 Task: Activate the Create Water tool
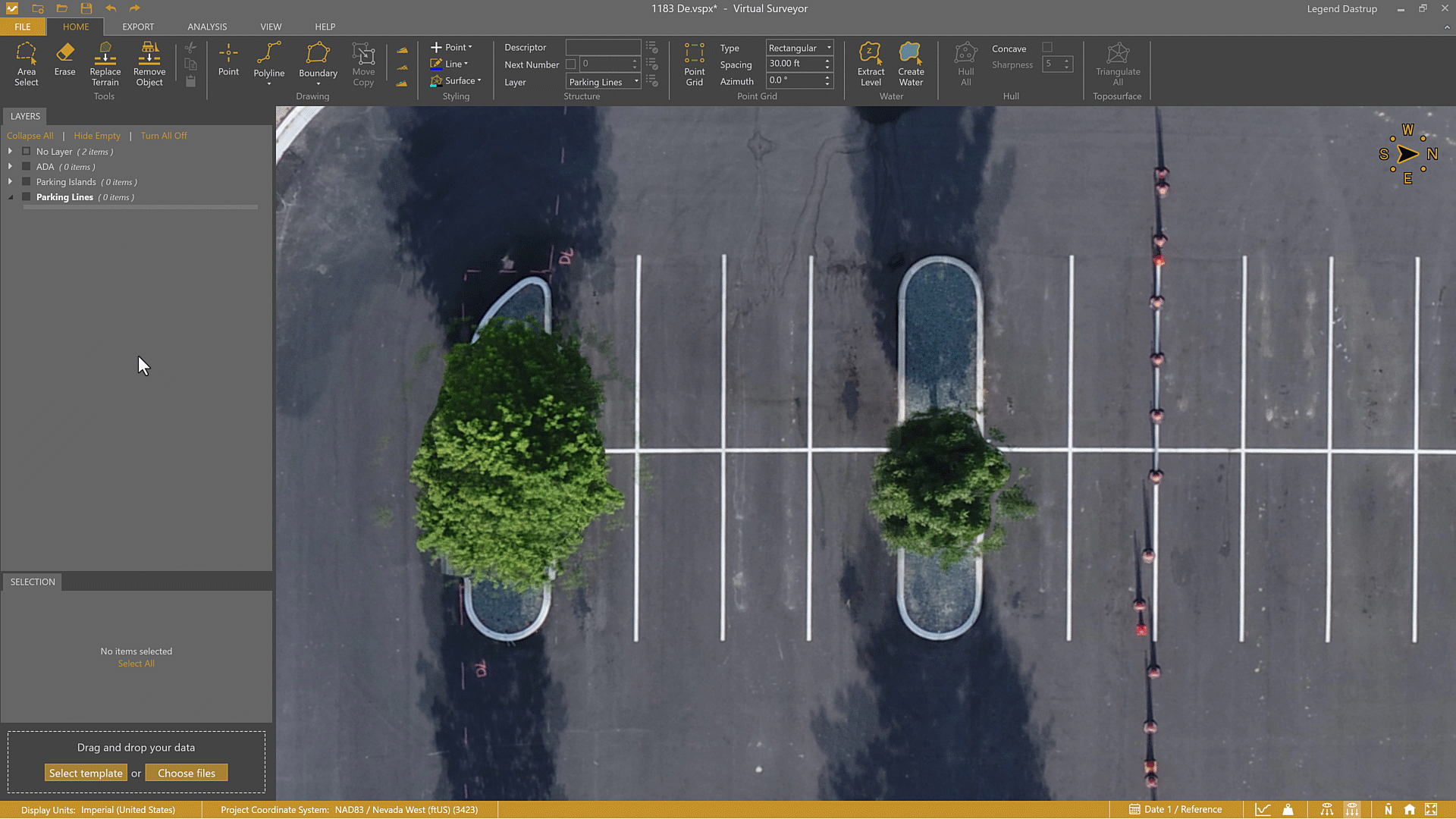pyautogui.click(x=911, y=64)
